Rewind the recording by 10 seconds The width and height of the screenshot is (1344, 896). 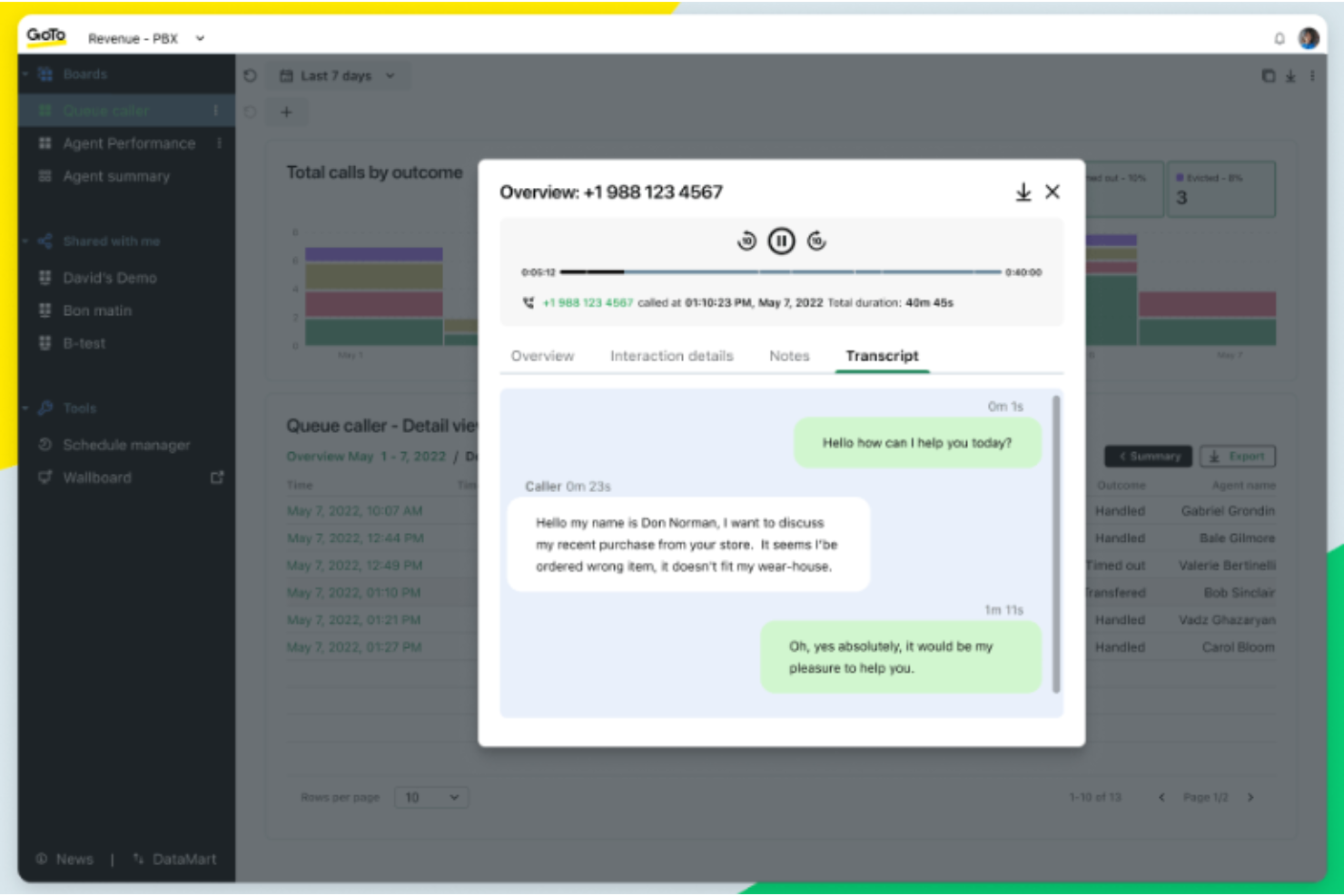coord(745,241)
